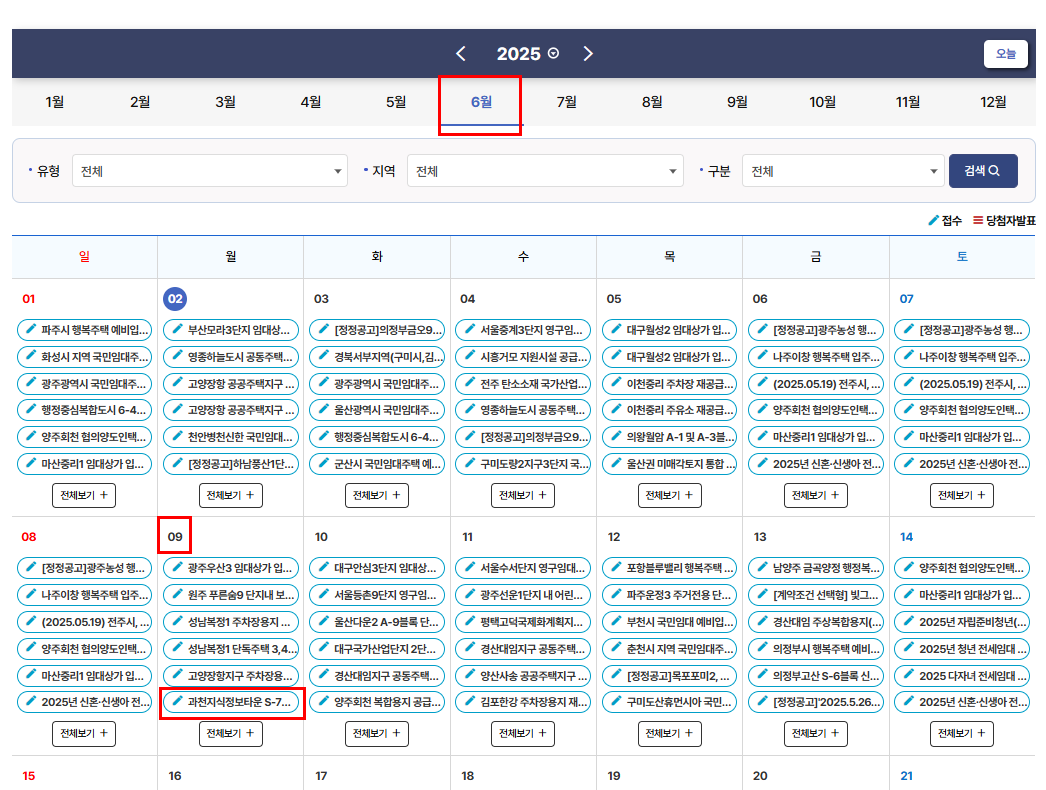
Task: Open 시흥거모 지원시설 공급 entry
Action: [523, 356]
